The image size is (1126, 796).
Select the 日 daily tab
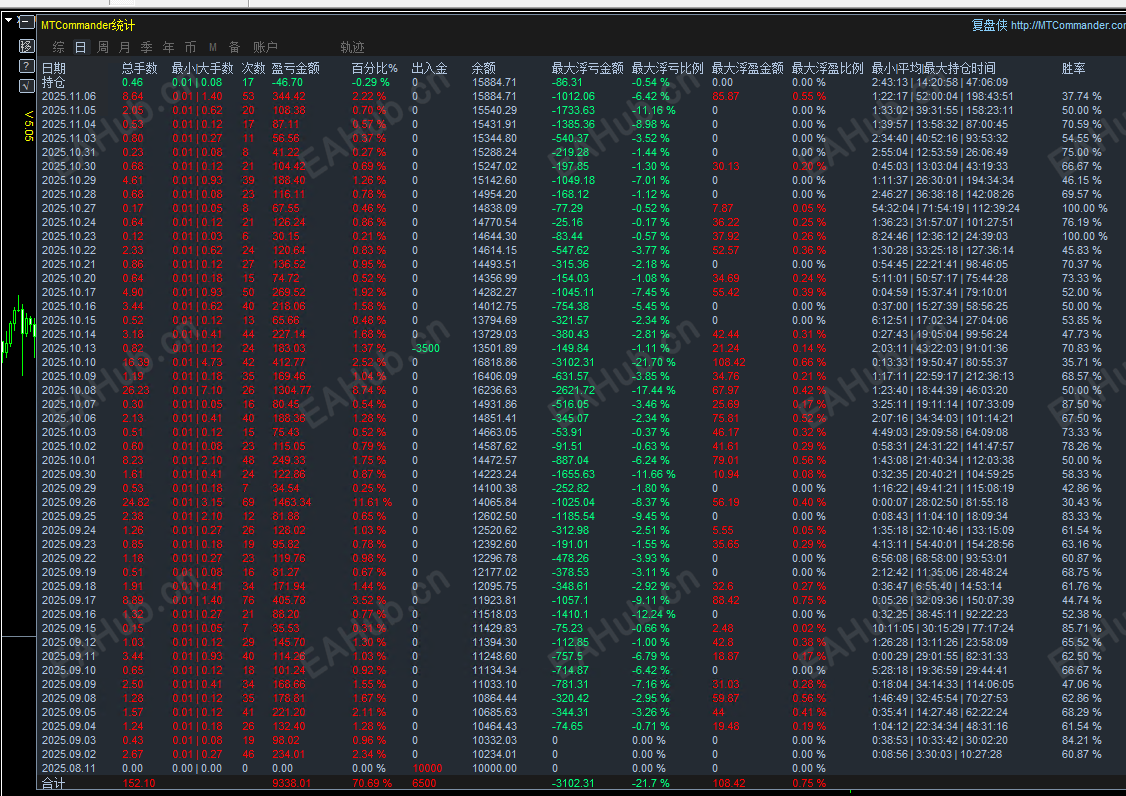(80, 47)
